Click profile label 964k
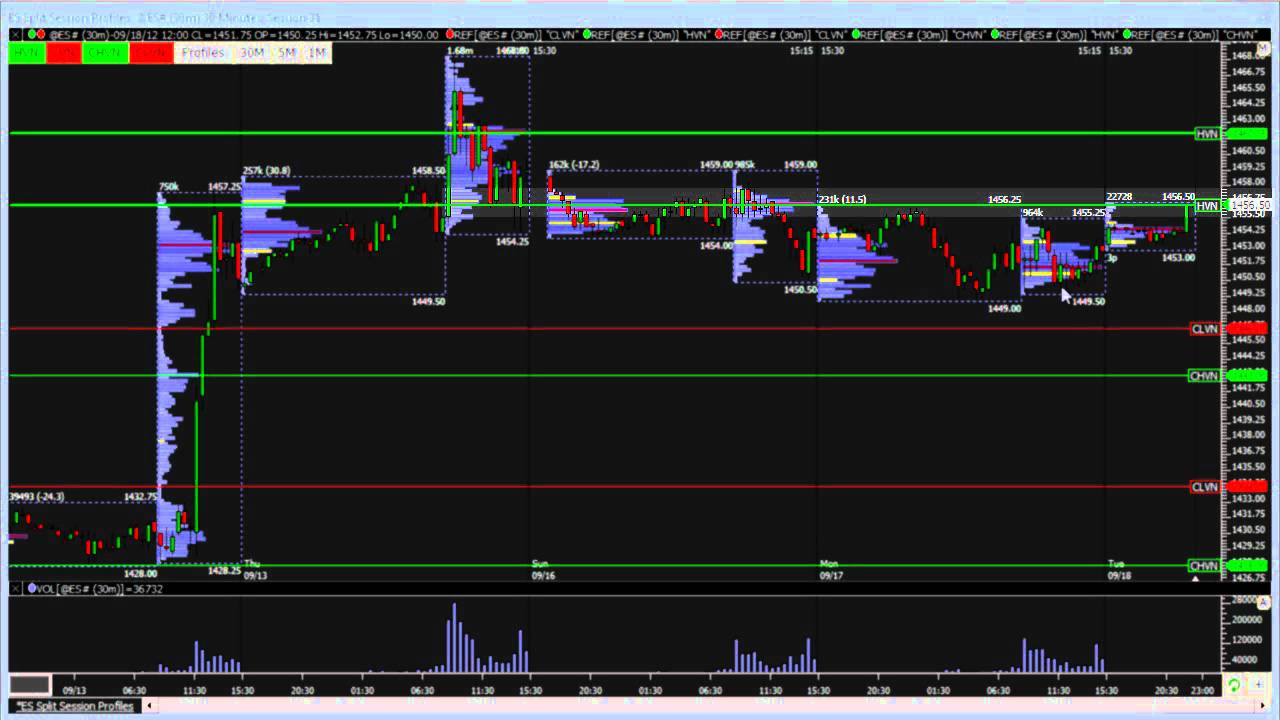The height and width of the screenshot is (720, 1280). pyautogui.click(x=1032, y=212)
